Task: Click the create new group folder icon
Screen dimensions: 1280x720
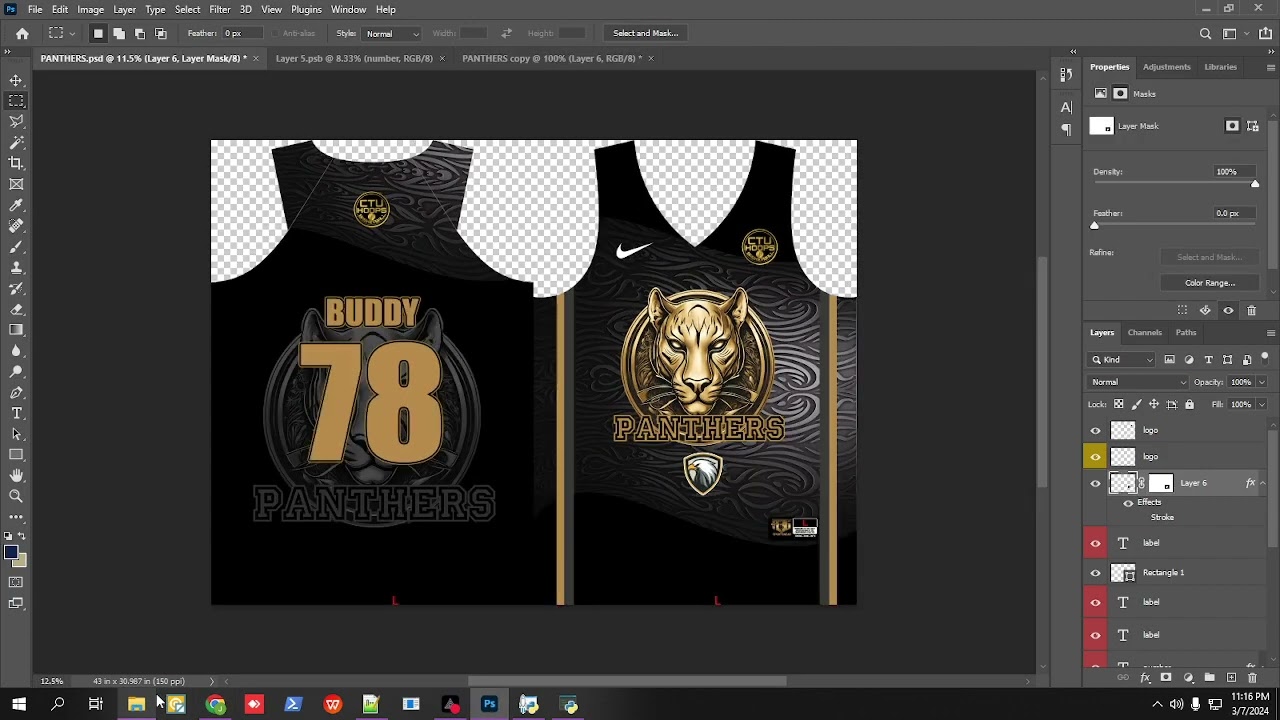Action: tap(1209, 678)
